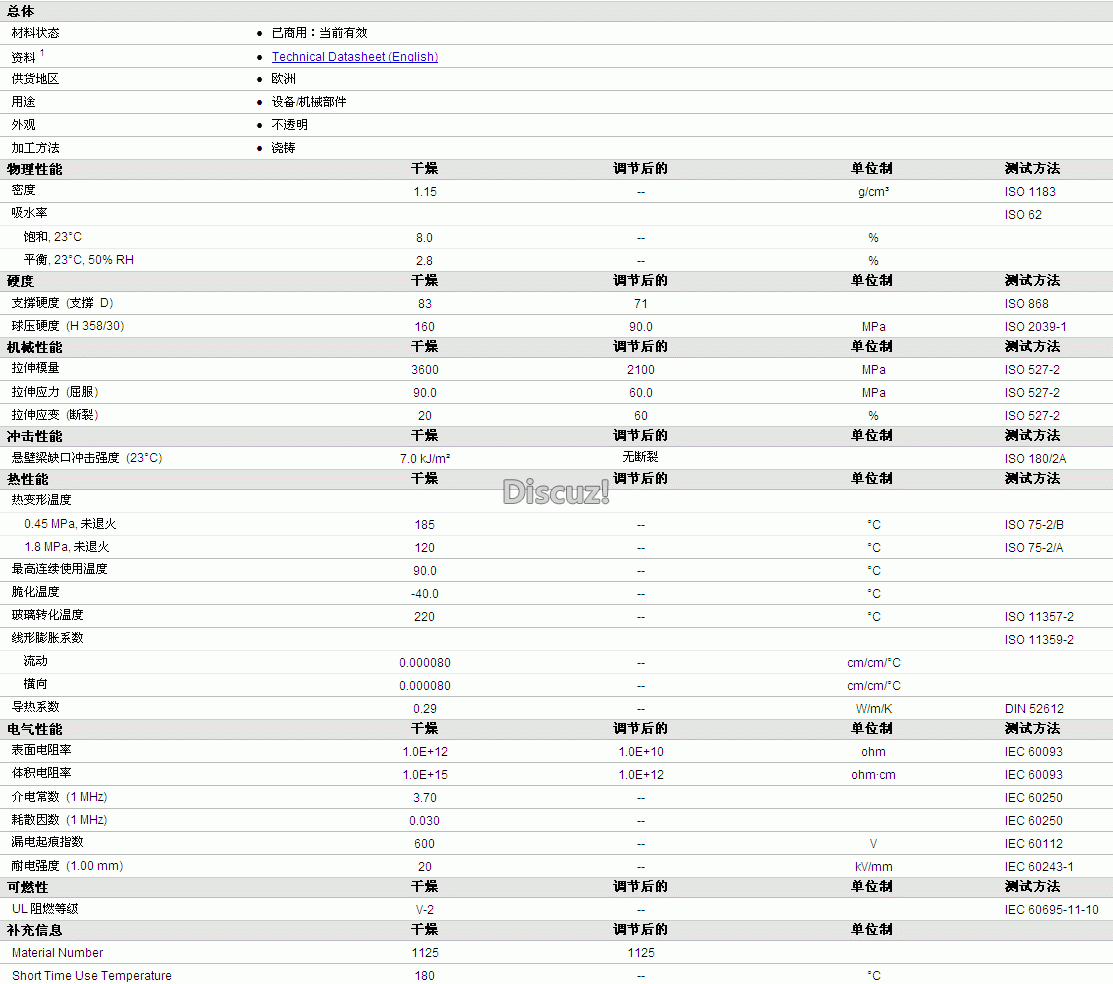This screenshot has height=984, width=1113.
Task: Select the ohm·cm unit cell
Action: [873, 775]
